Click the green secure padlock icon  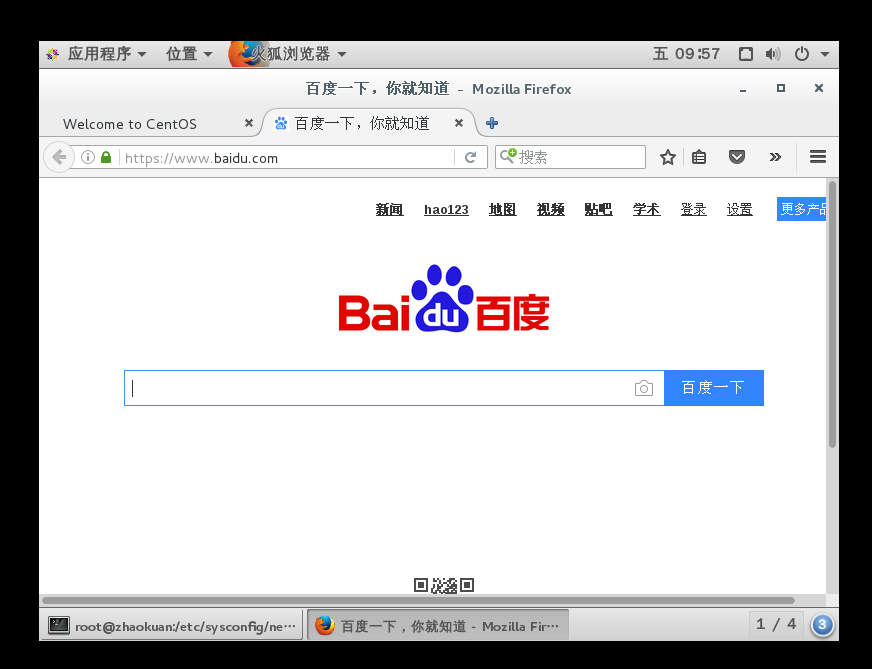point(106,157)
